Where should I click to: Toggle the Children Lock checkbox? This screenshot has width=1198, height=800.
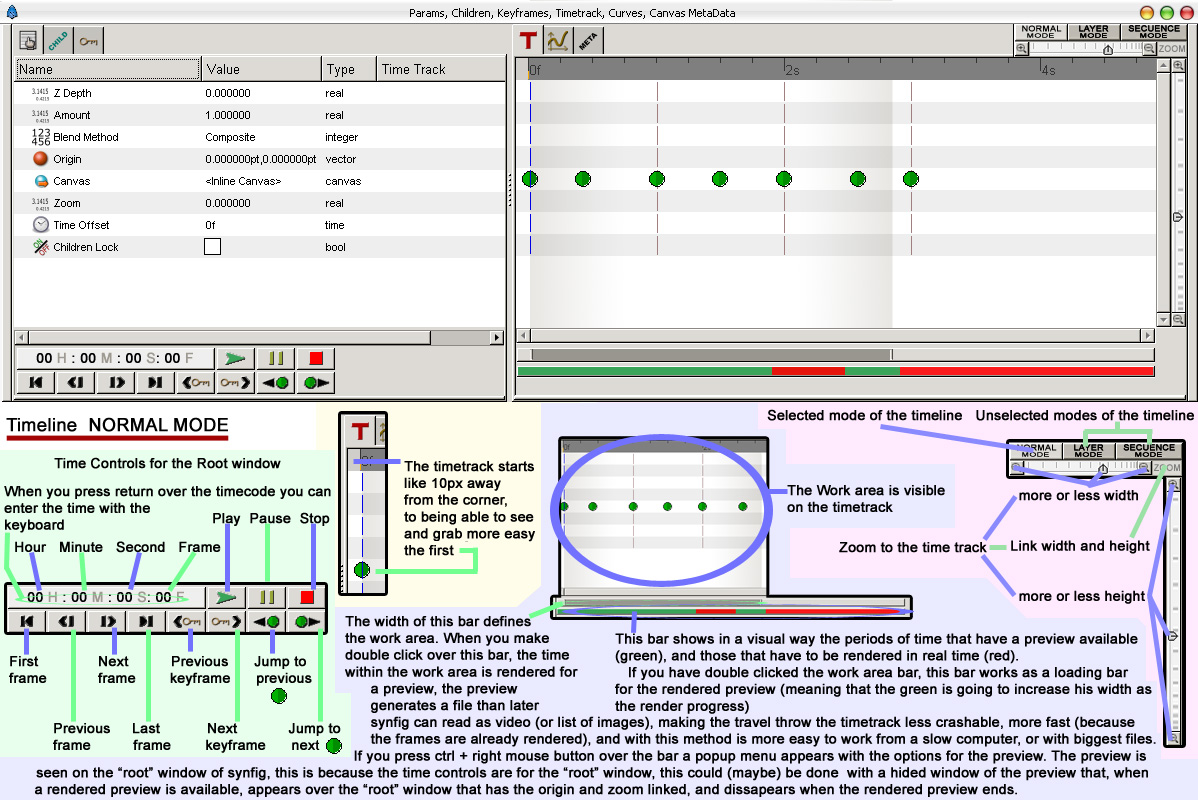point(212,247)
